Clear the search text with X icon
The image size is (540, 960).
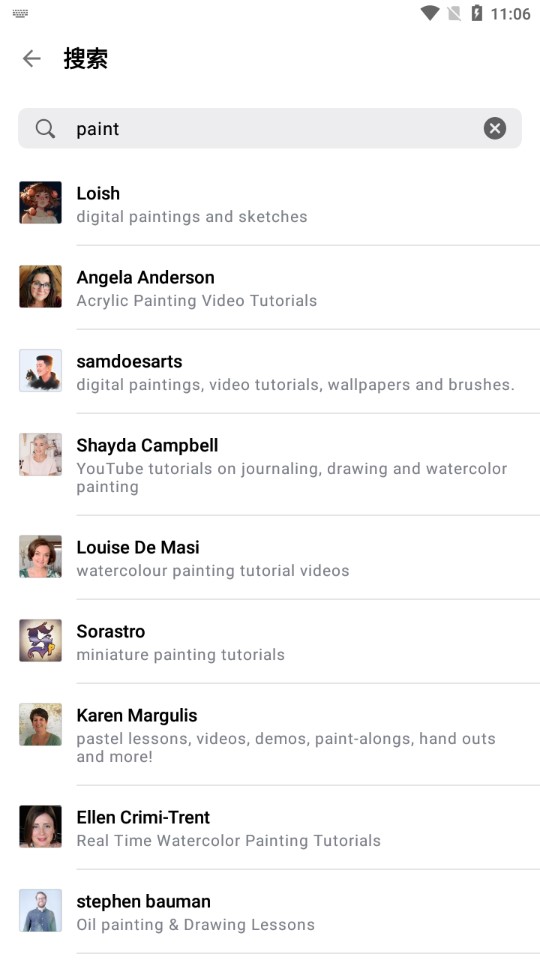point(495,129)
